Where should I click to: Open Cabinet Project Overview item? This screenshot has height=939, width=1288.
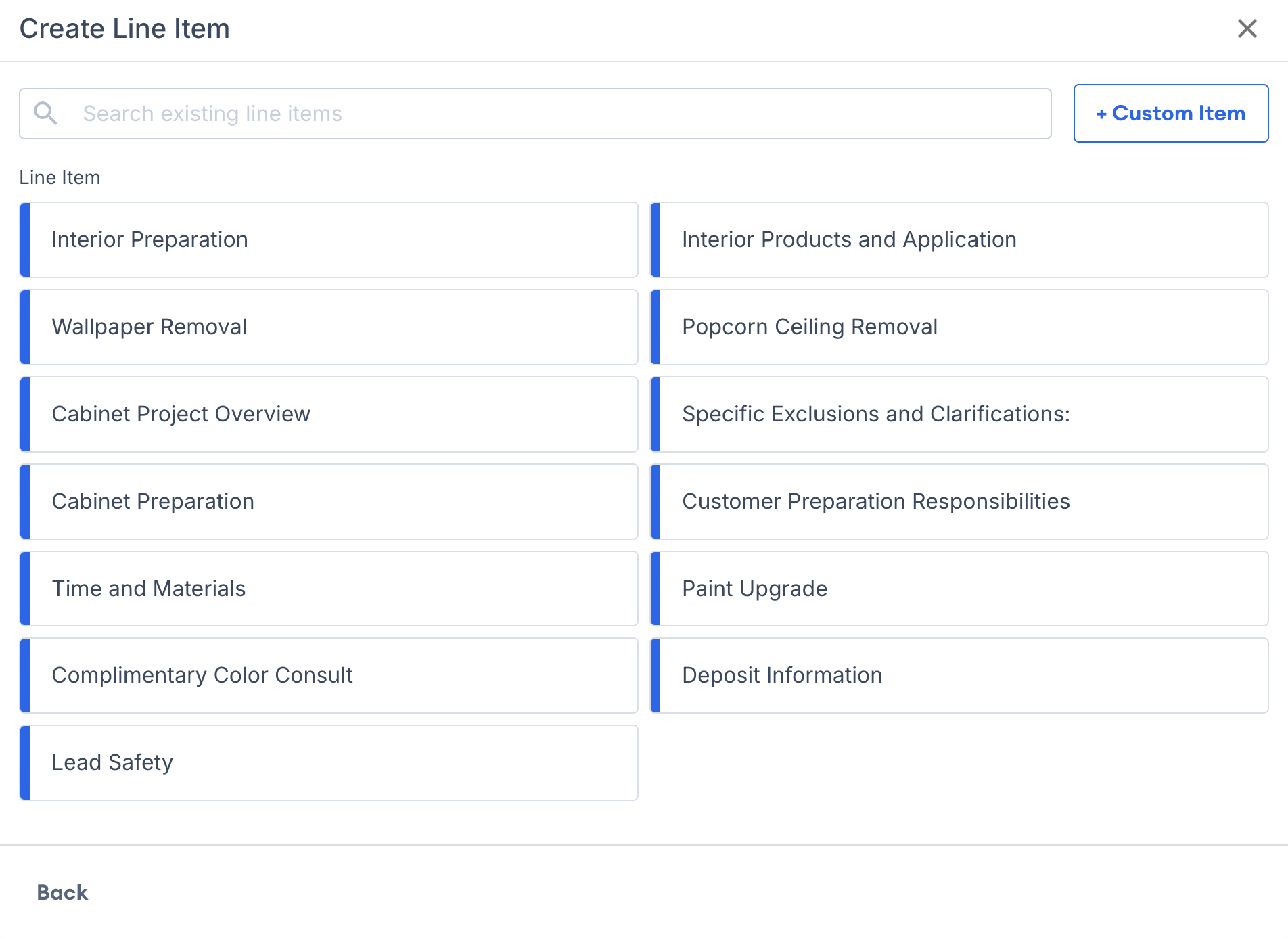[x=329, y=414]
